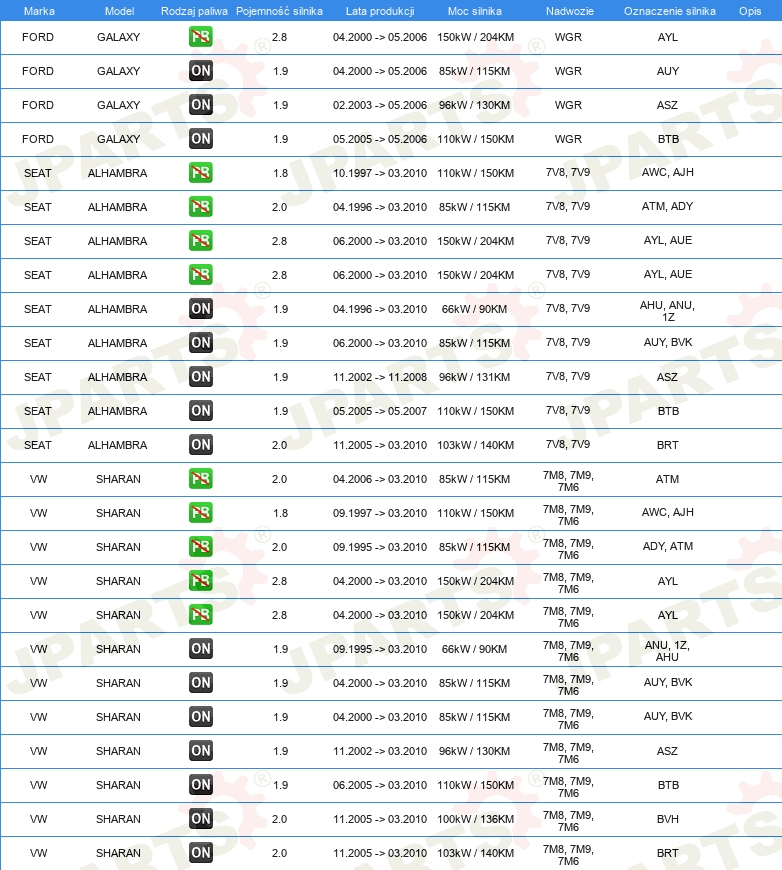Click the Pojemność silnika column header
This screenshot has width=782, height=870.
[279, 11]
